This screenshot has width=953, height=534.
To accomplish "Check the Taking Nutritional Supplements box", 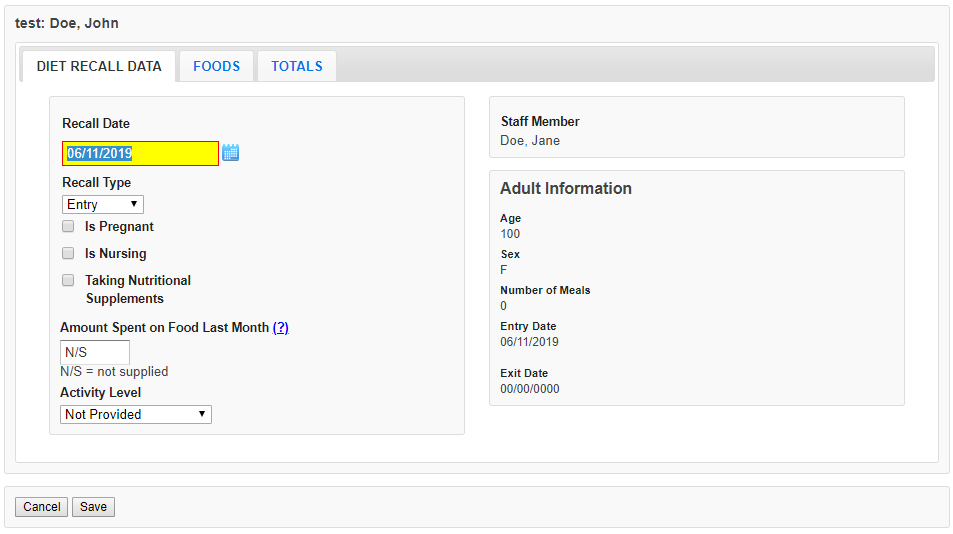I will (x=68, y=281).
